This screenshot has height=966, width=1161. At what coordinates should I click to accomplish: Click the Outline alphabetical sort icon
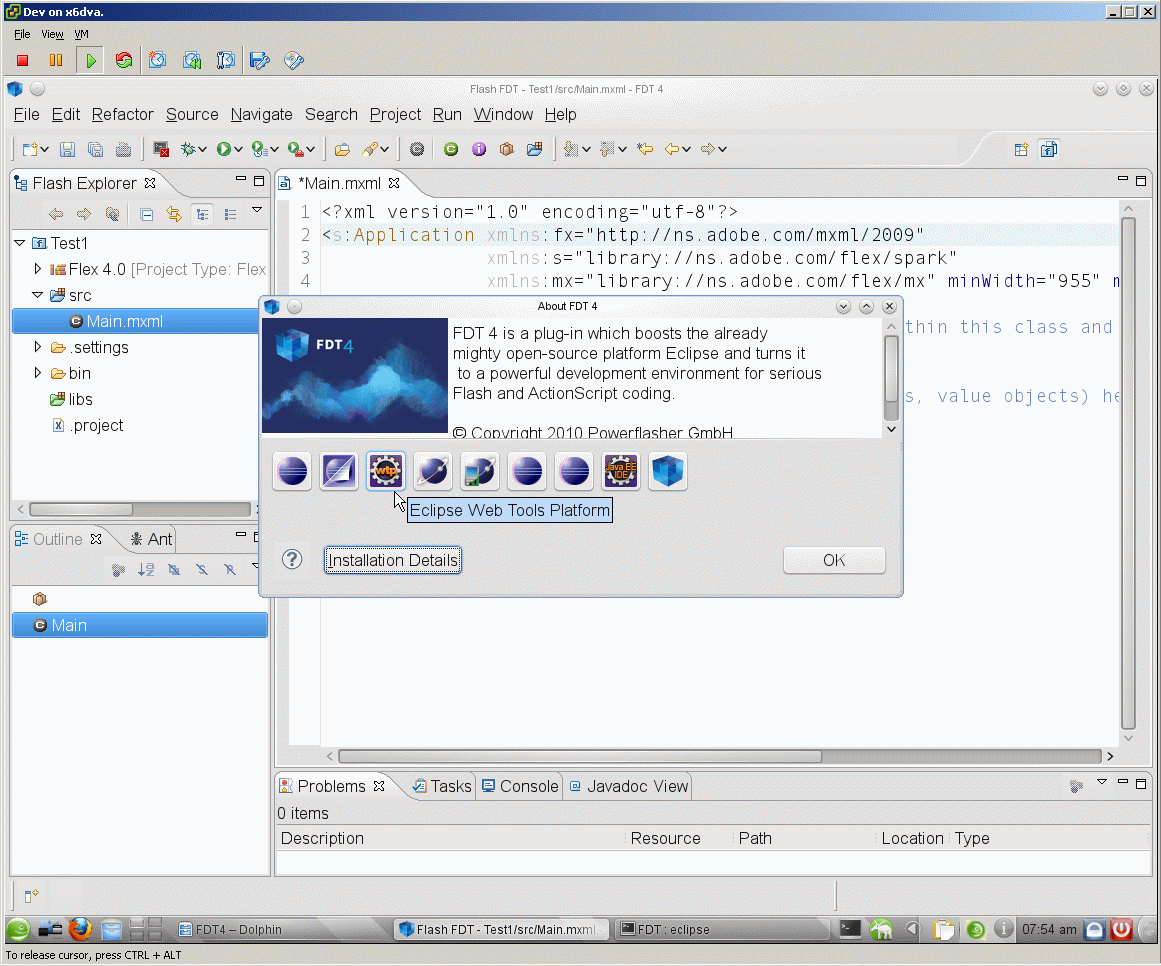coord(146,569)
